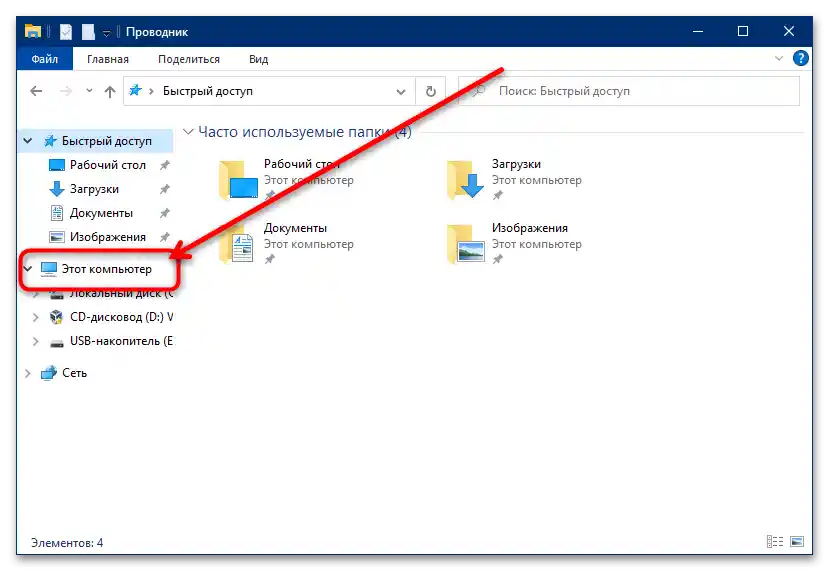Select the Загрузки folder icon in main pane
The height and width of the screenshot is (571, 829).
pyautogui.click(x=465, y=180)
